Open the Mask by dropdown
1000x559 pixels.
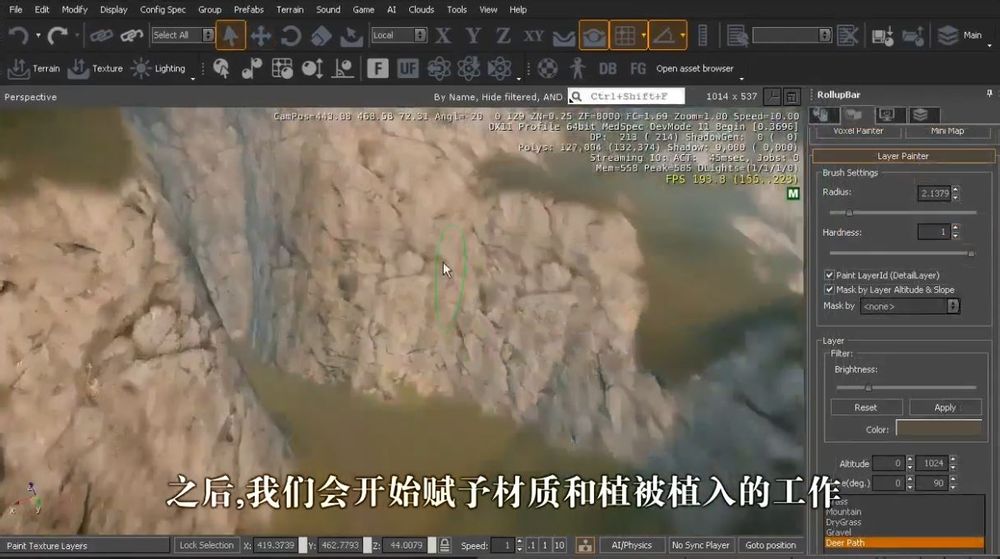(909, 307)
